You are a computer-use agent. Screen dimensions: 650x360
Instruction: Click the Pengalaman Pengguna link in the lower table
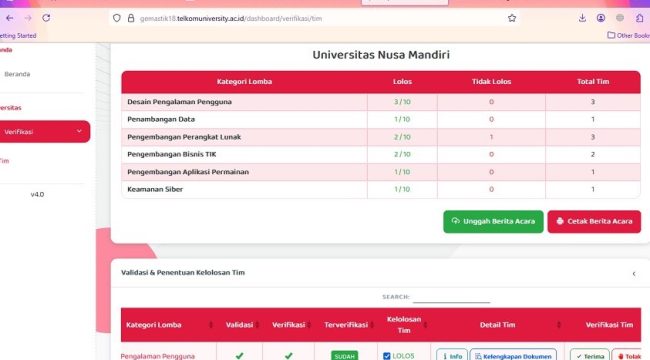158,356
